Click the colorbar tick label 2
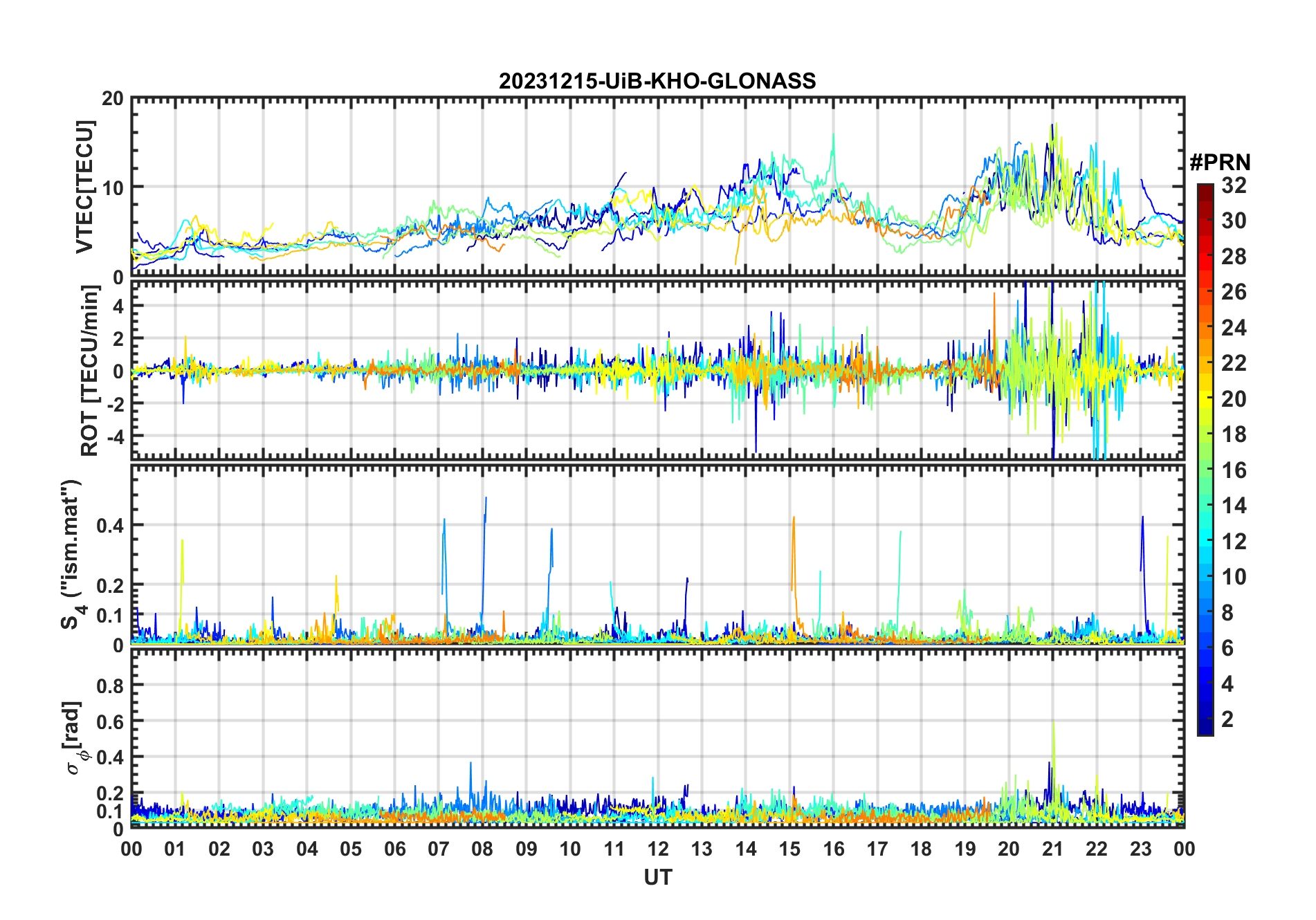 click(1227, 719)
